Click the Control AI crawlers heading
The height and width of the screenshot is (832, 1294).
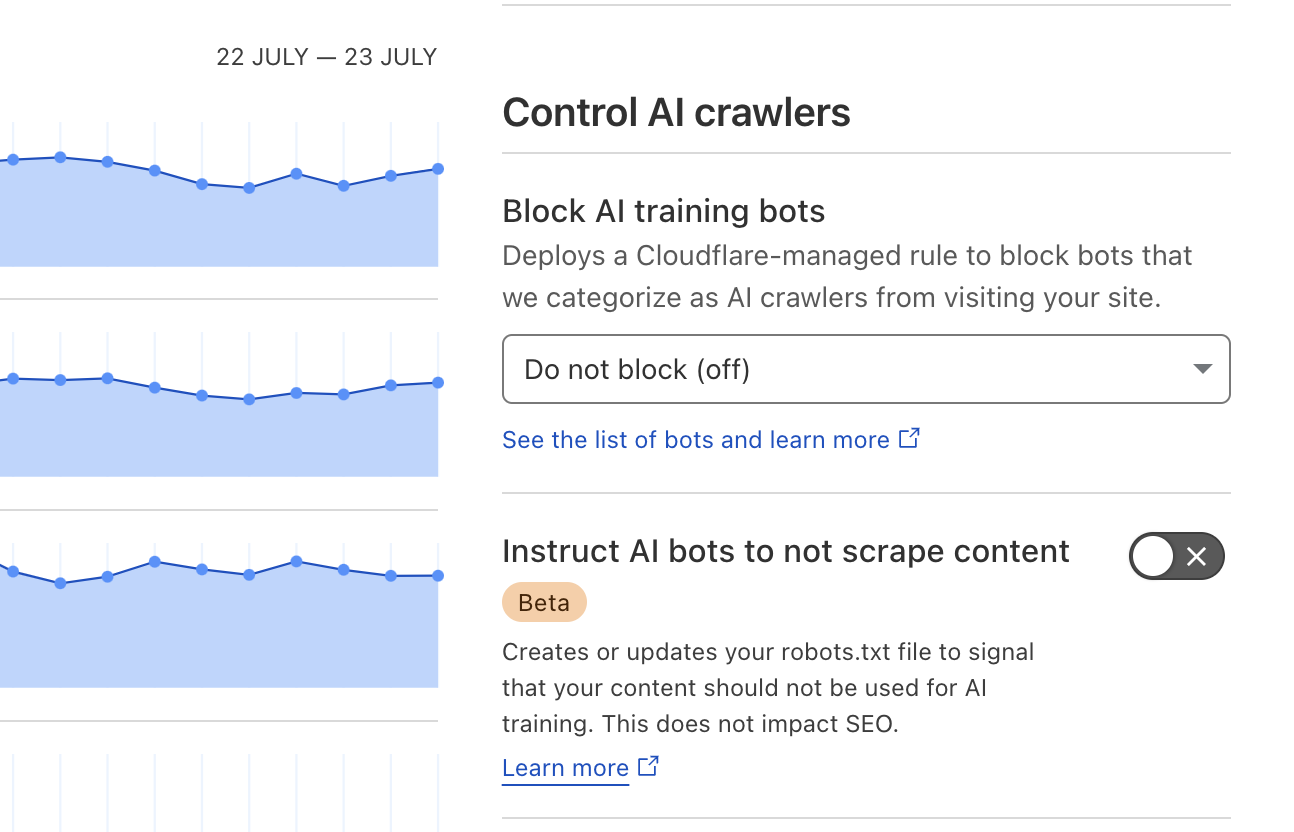coord(676,112)
